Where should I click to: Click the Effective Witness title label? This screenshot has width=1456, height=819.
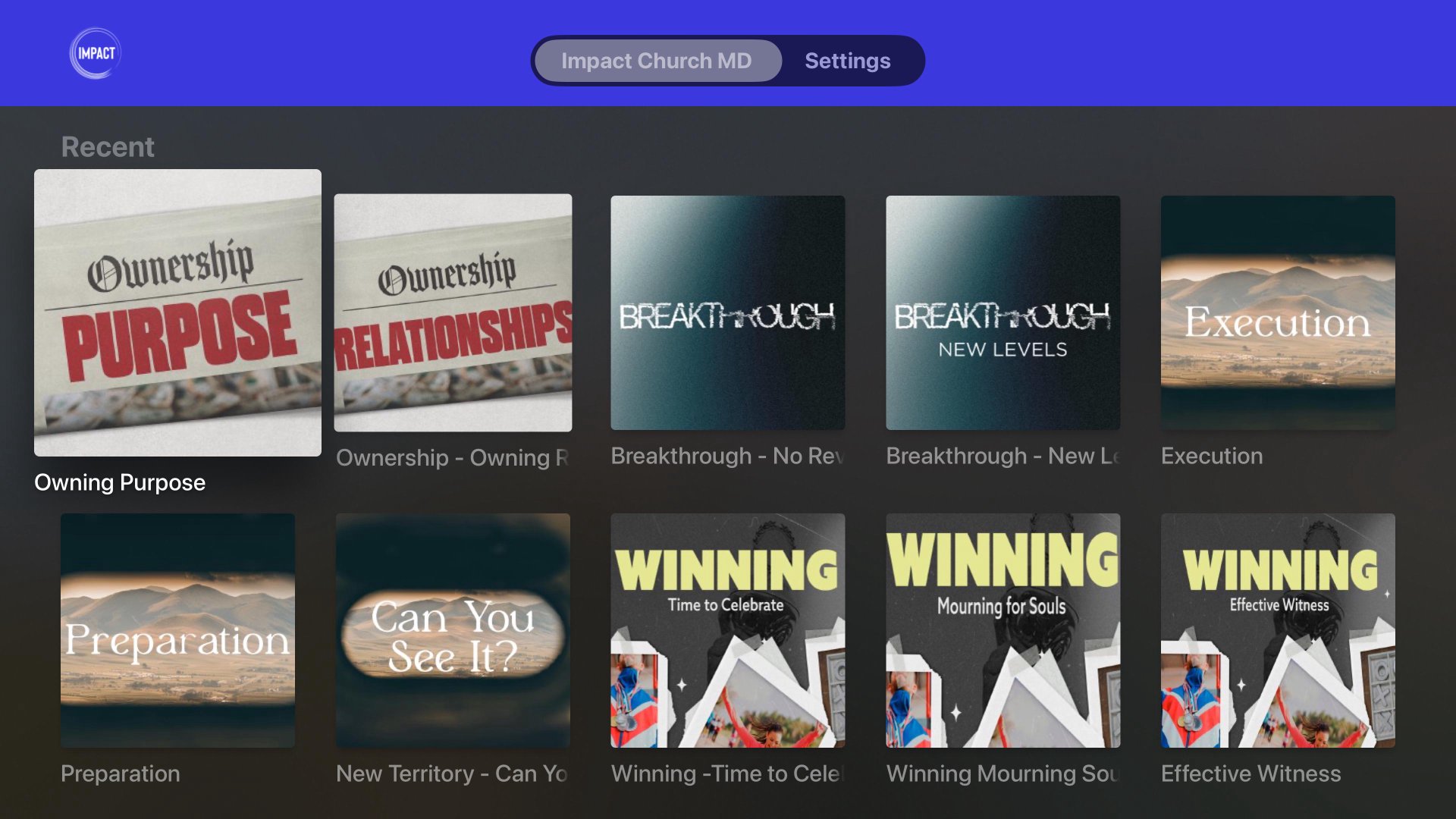pyautogui.click(x=1250, y=773)
